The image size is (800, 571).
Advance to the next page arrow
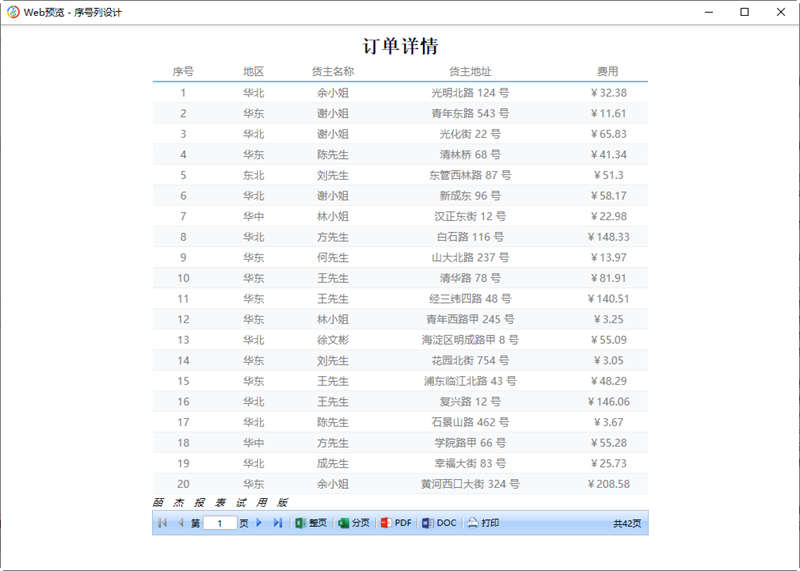point(259,523)
